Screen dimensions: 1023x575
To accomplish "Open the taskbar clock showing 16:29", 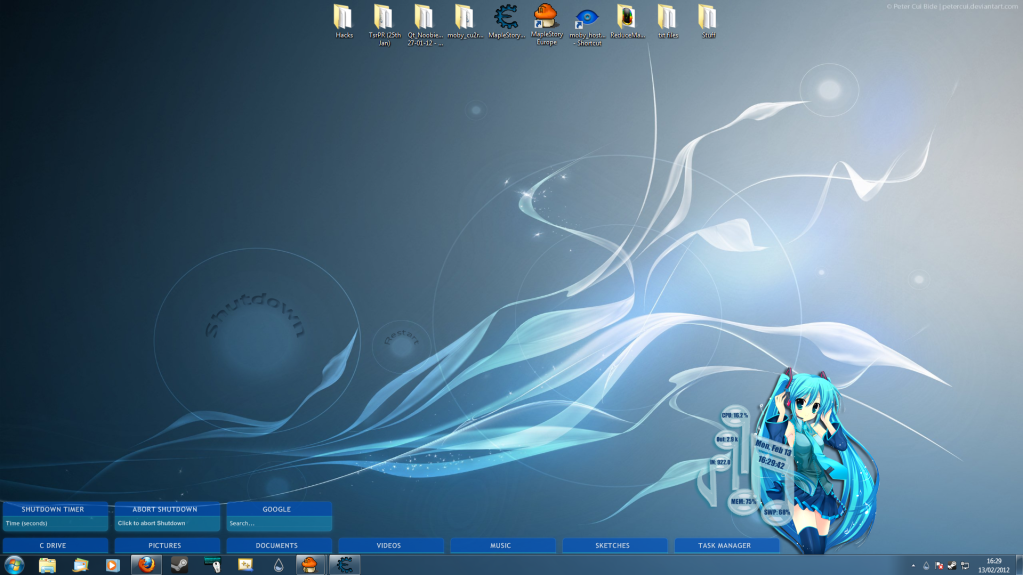I will [x=994, y=565].
